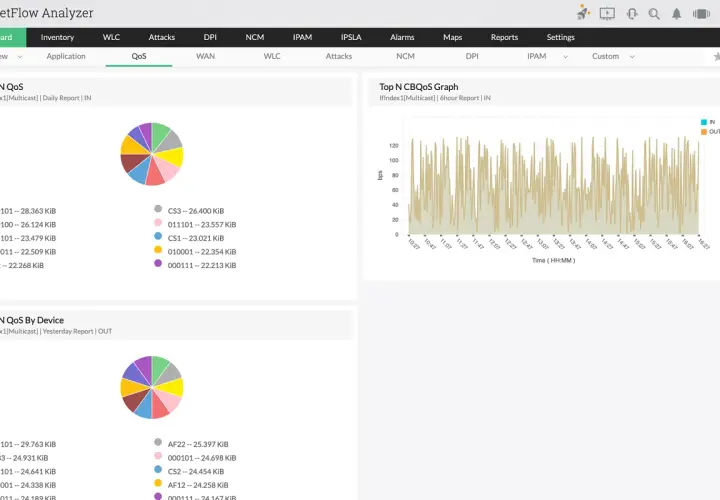The image size is (720, 500).
Task: Click the 'CS3 -- 26.400 KiB' legend text
Action: click(196, 211)
